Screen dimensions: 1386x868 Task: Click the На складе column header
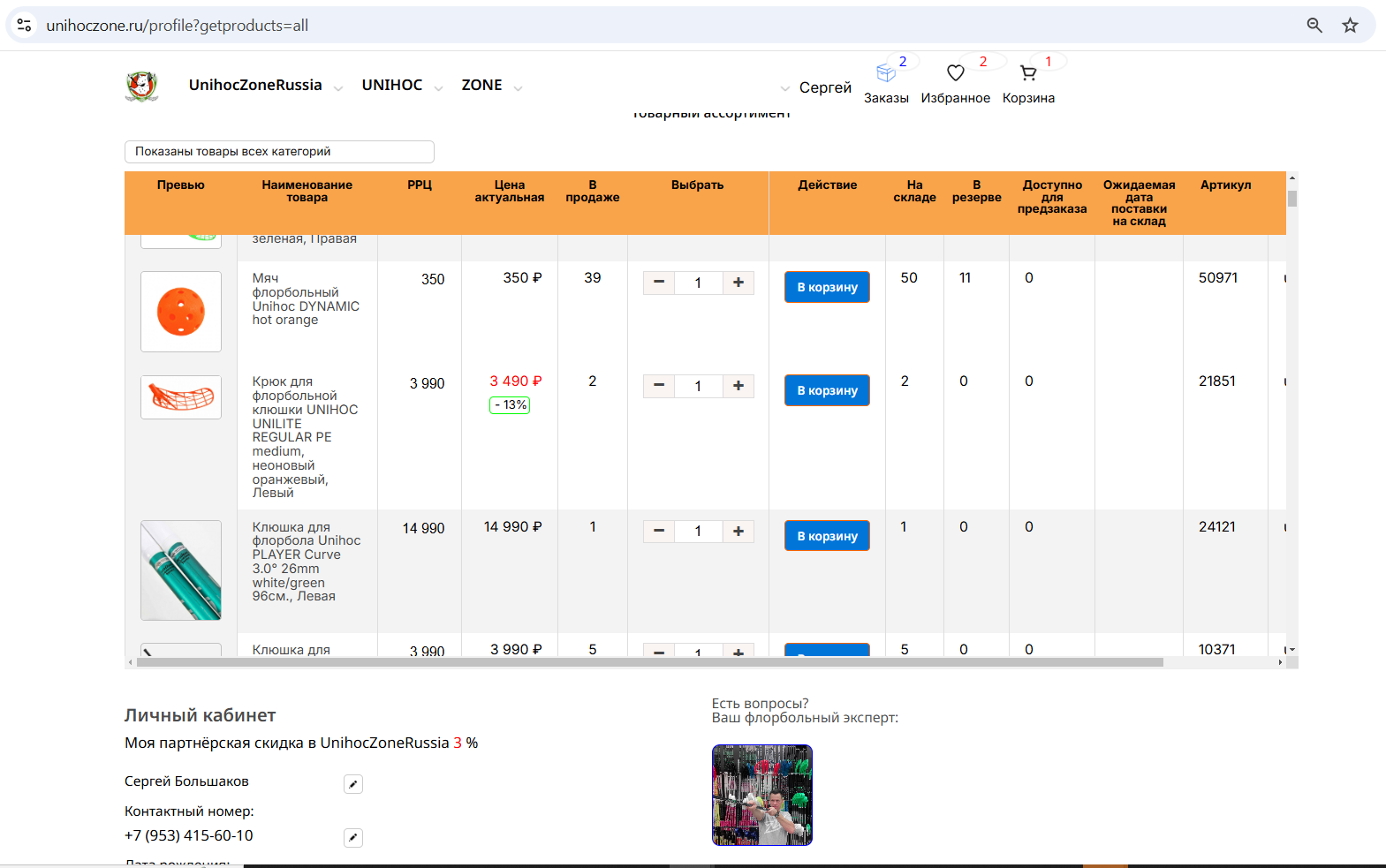click(914, 191)
